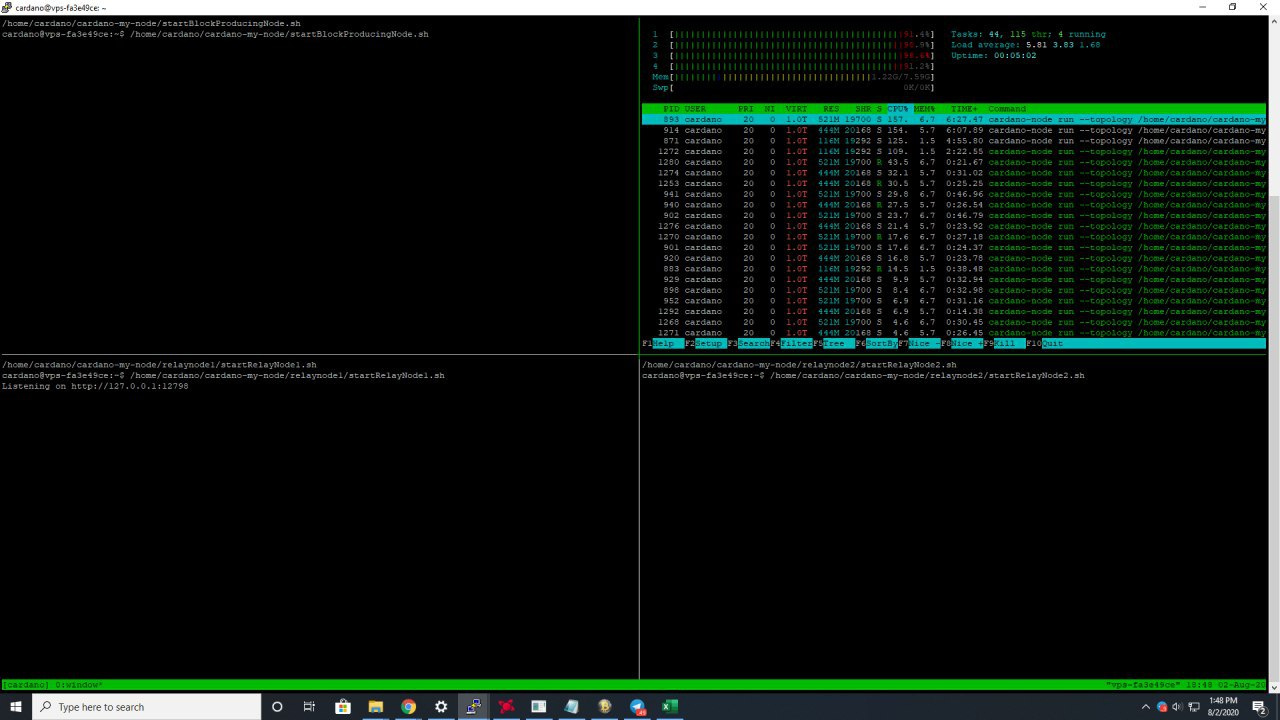This screenshot has height=720, width=1280.
Task: Select process row with PID 902
Action: tap(954, 215)
